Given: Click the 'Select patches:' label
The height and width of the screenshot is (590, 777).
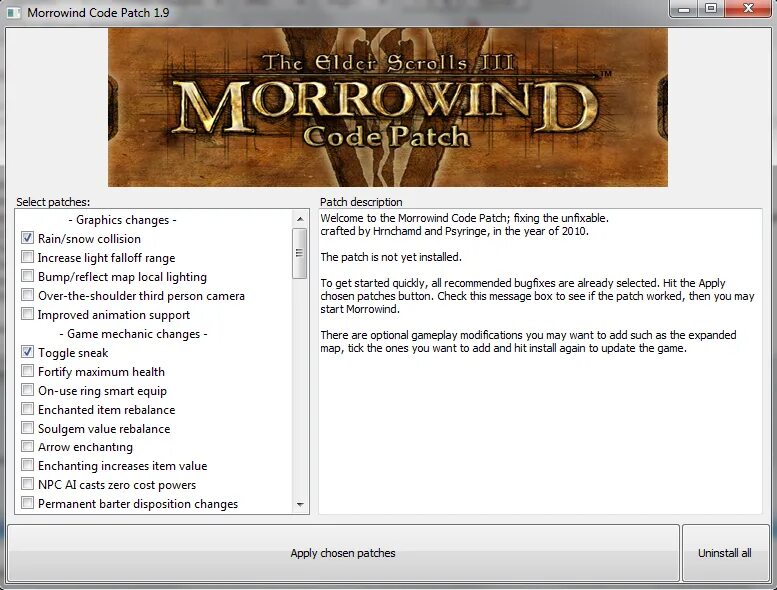Looking at the screenshot, I should (53, 202).
